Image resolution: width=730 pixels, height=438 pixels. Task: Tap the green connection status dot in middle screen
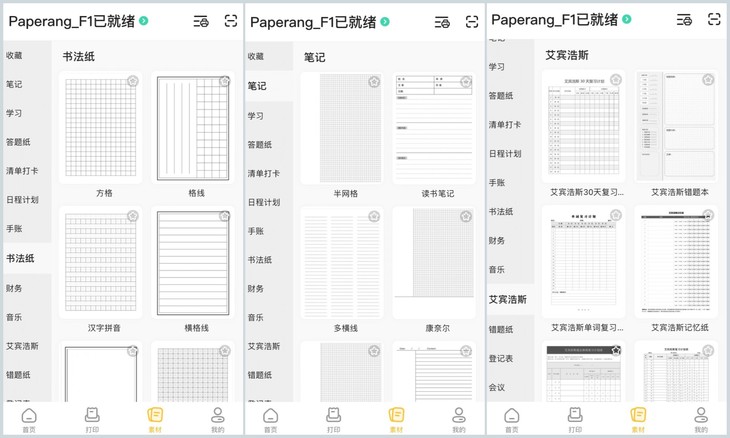click(385, 22)
